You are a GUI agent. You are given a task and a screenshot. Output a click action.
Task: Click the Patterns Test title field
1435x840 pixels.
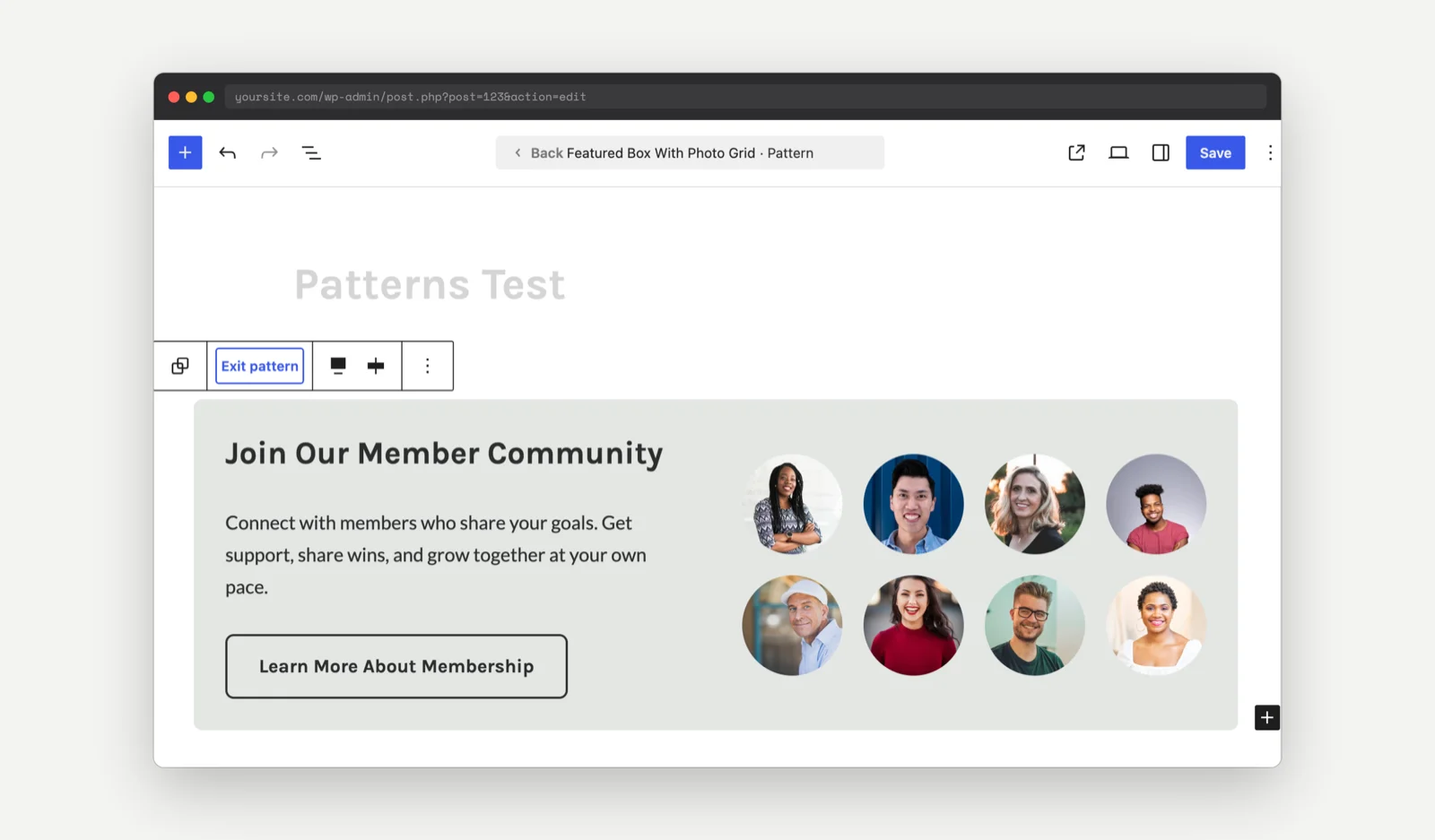430,285
